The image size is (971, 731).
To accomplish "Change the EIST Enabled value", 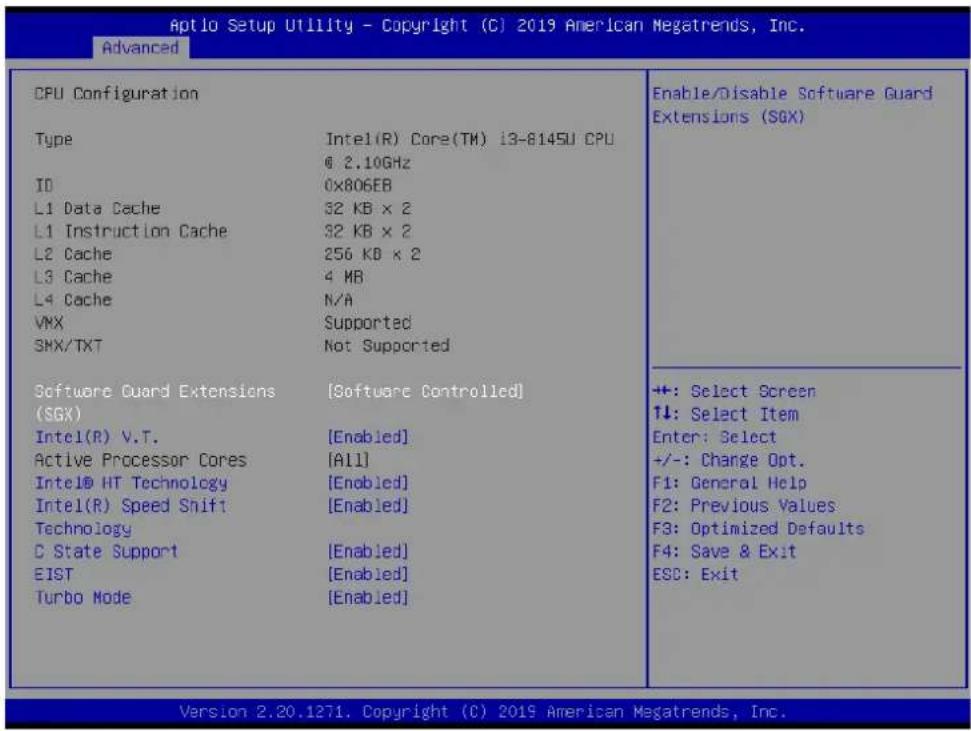I will 368,574.
